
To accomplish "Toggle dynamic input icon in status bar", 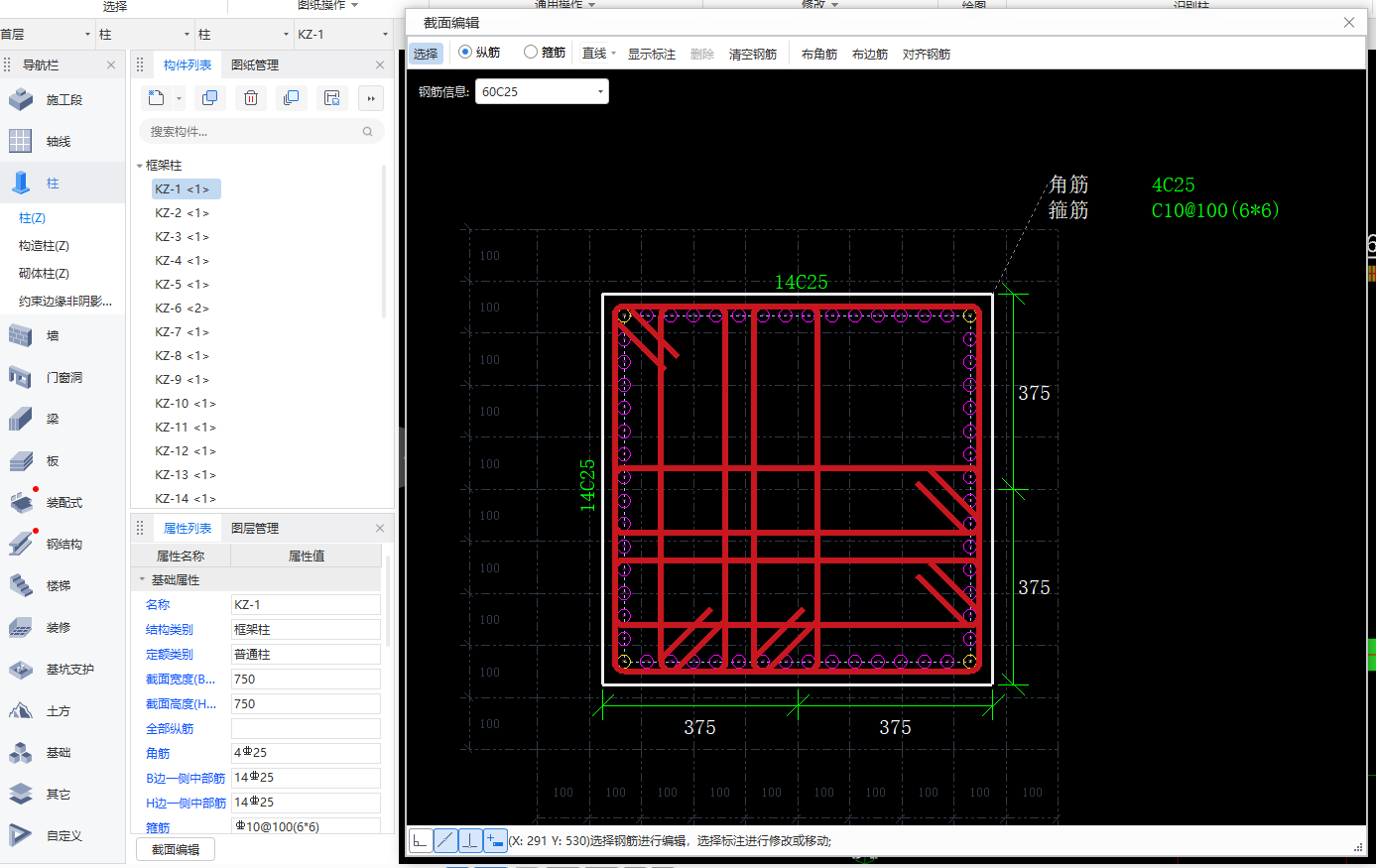I will [x=495, y=840].
